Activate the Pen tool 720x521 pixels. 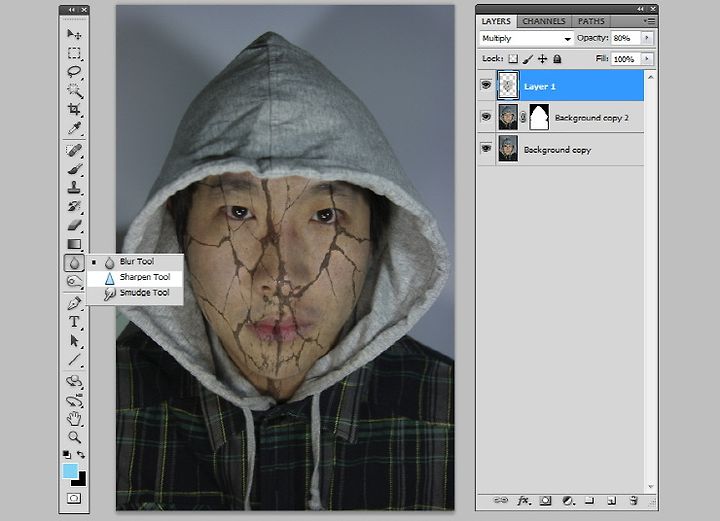point(74,303)
